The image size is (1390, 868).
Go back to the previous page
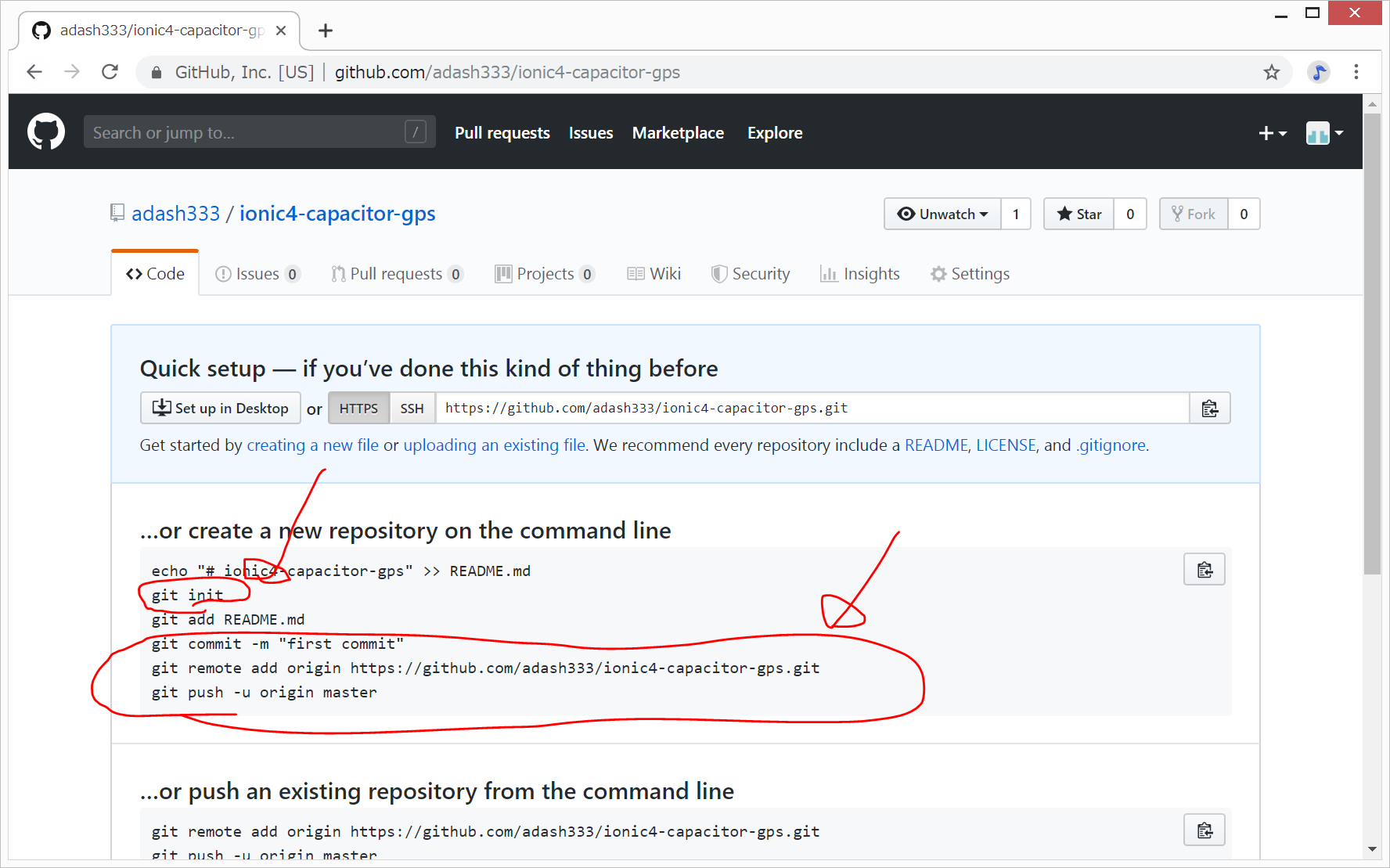pos(34,73)
